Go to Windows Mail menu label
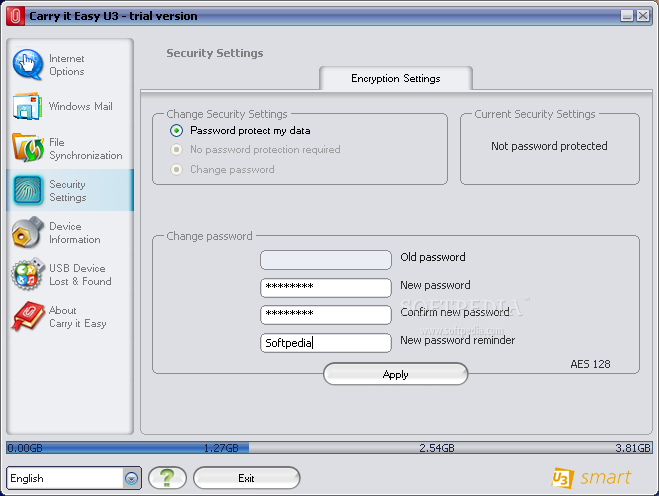This screenshot has width=659, height=496. tap(81, 106)
